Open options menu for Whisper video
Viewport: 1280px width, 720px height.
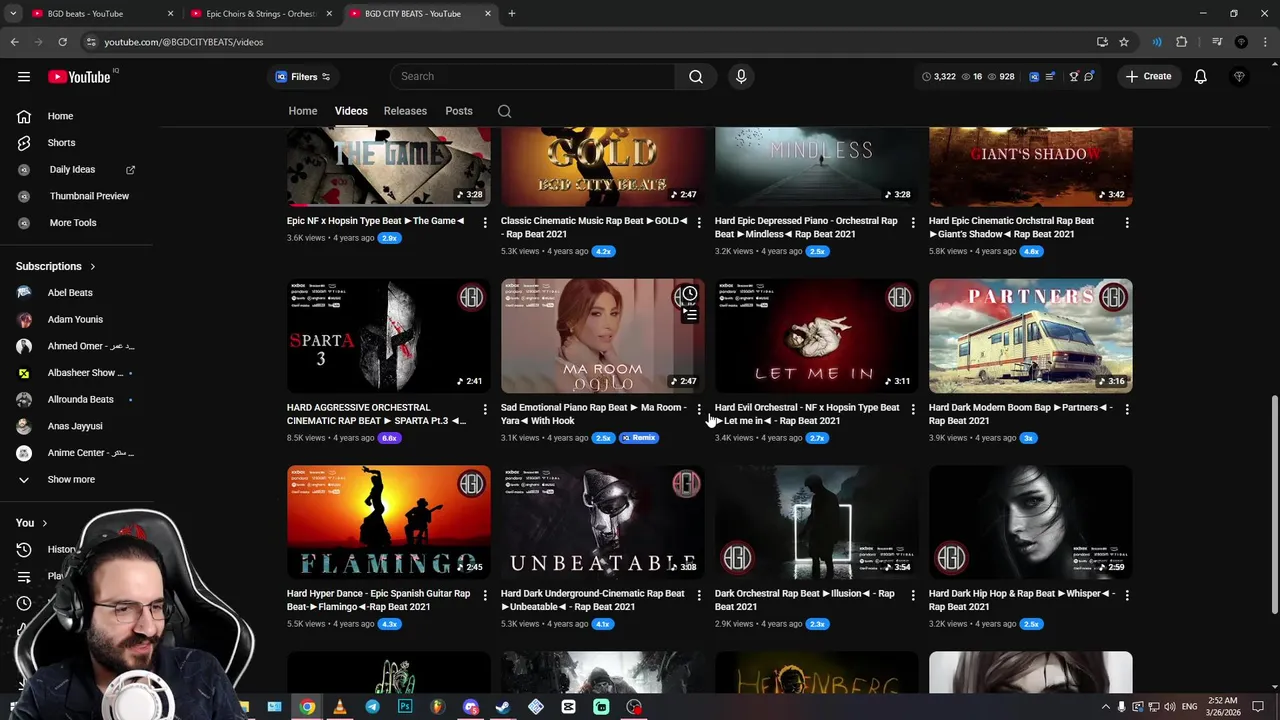click(1127, 595)
